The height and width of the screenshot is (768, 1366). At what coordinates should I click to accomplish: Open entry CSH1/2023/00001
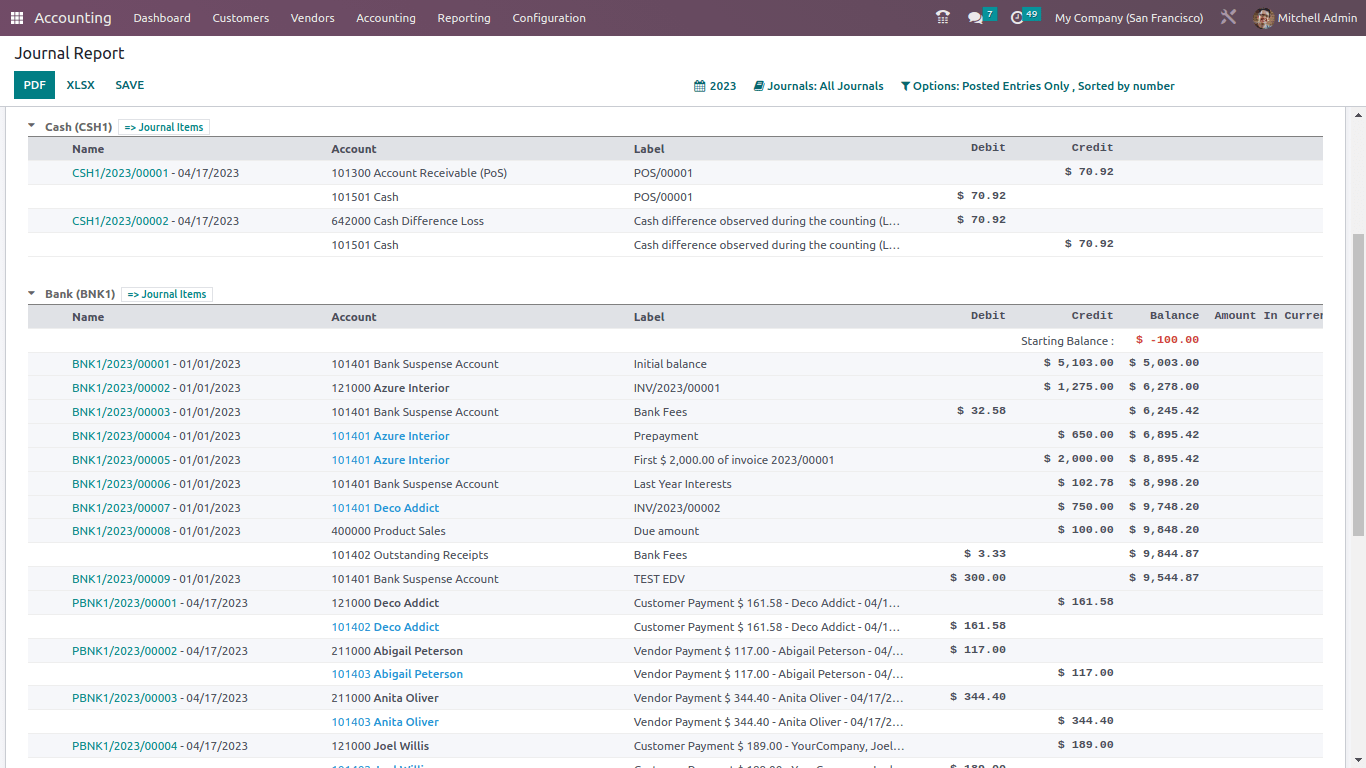120,173
